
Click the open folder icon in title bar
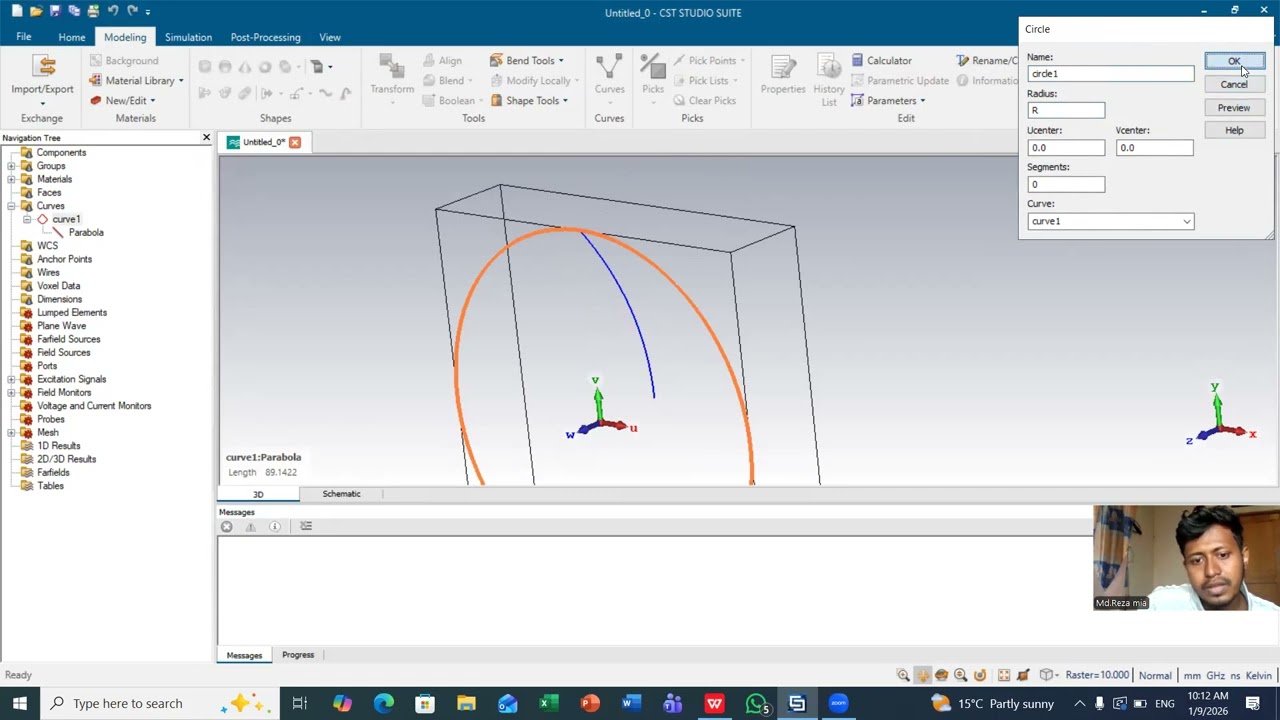click(36, 11)
